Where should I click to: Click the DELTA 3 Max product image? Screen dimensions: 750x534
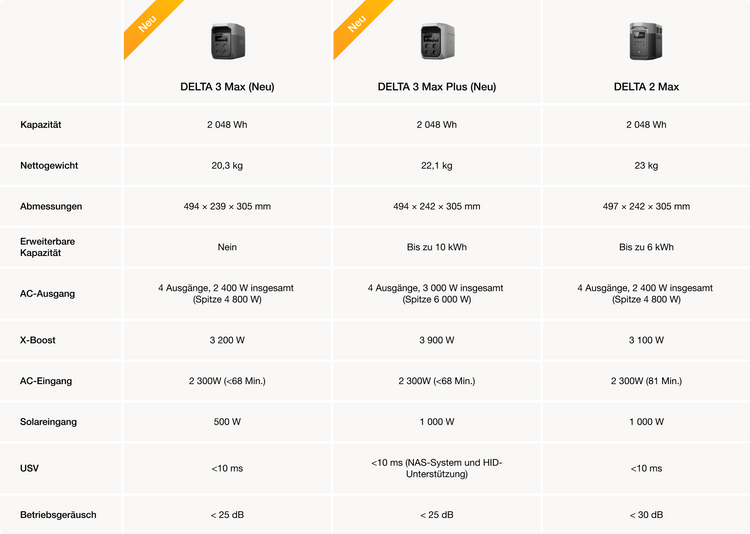[227, 42]
